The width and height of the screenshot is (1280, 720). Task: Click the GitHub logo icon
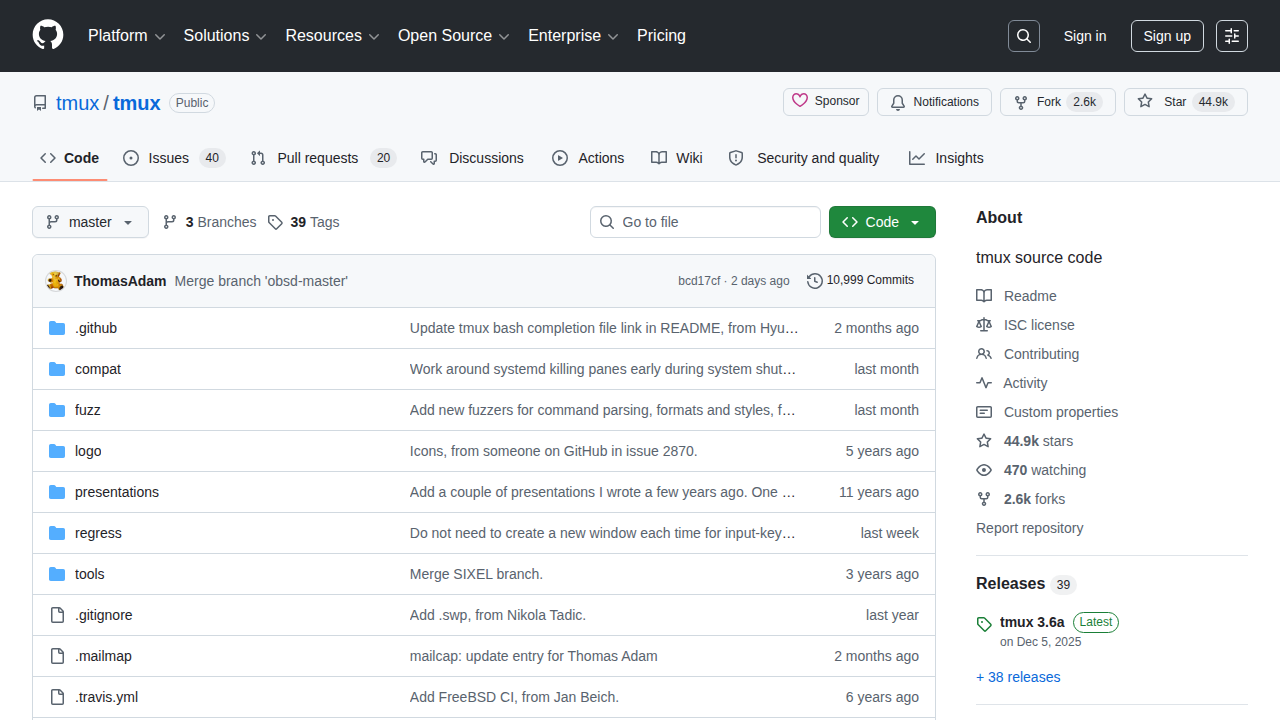[48, 36]
